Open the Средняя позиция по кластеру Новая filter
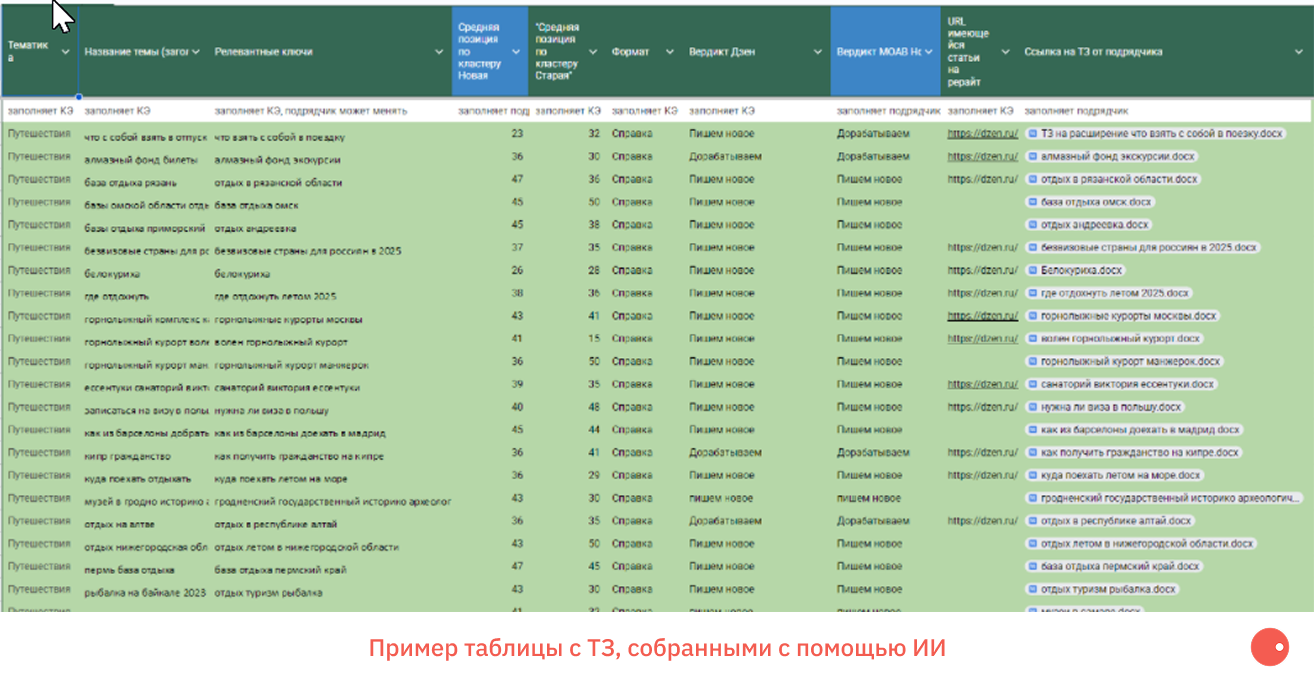The image size is (1314, 679). (516, 51)
